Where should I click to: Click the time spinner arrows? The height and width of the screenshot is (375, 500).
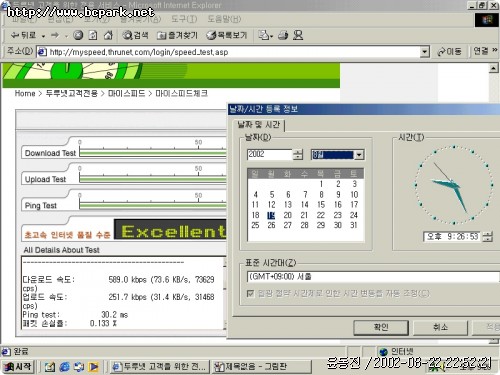487,237
